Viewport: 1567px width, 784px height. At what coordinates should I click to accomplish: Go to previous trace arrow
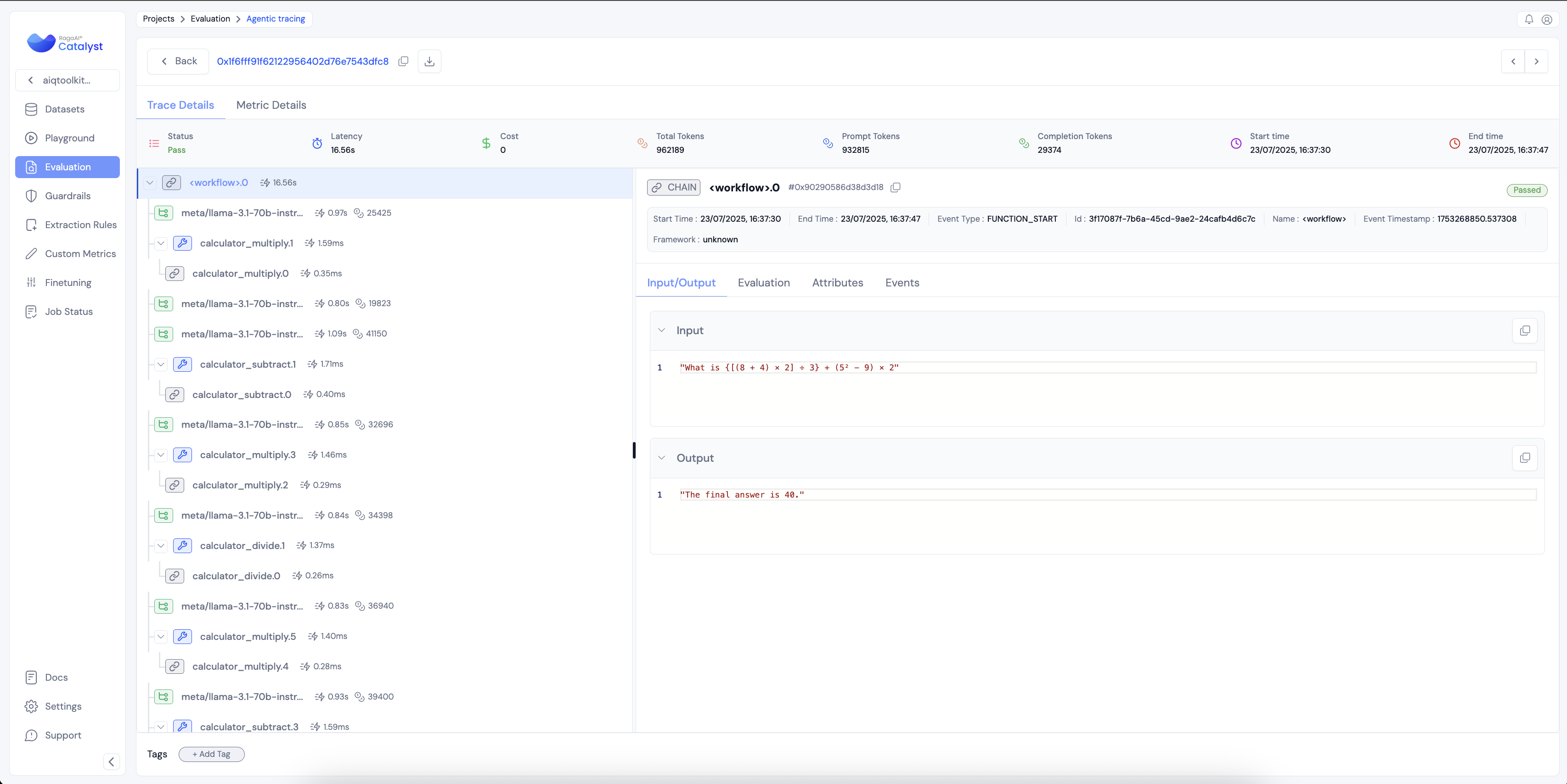(x=1513, y=62)
